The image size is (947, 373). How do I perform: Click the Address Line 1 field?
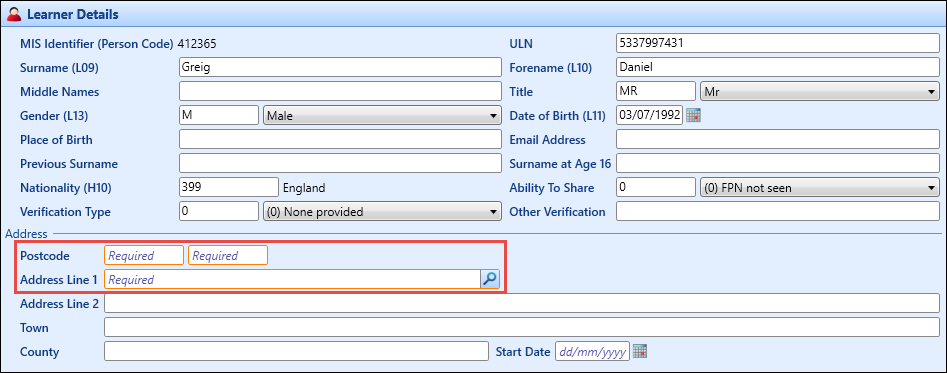292,279
